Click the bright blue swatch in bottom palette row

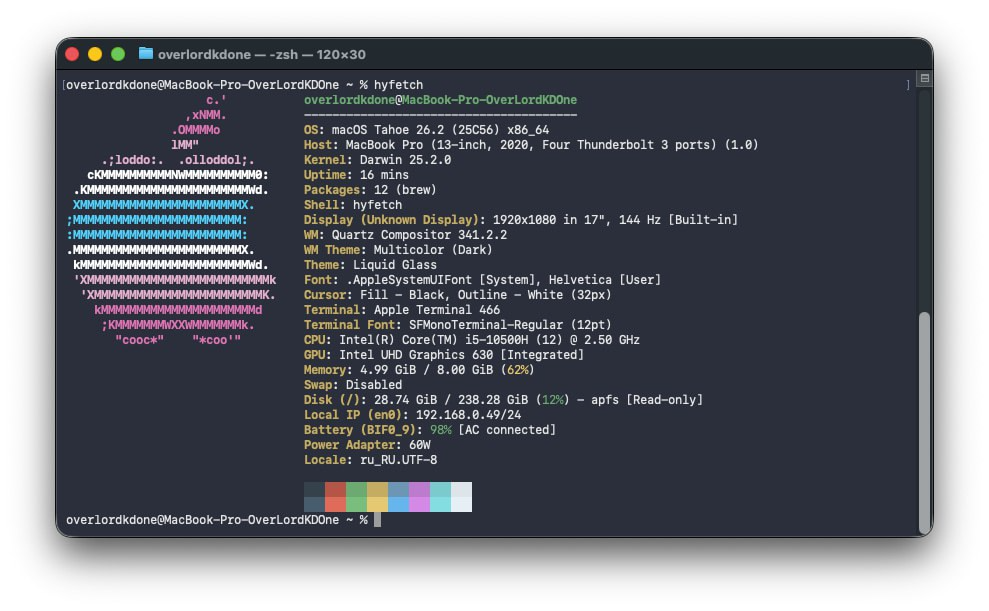click(398, 504)
